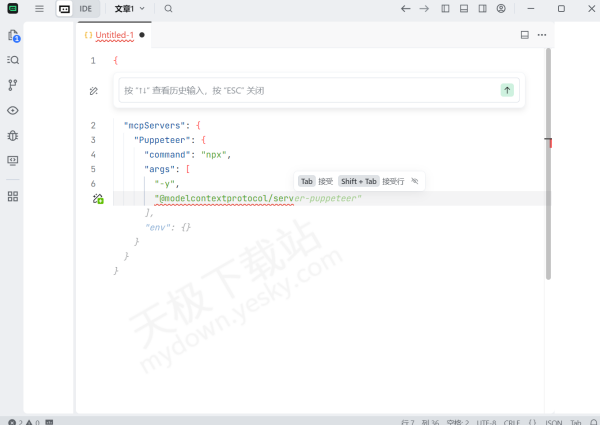Image resolution: width=600 pixels, height=425 pixels.
Task: Open the remote screen icon in sidebar
Action: (x=13, y=160)
